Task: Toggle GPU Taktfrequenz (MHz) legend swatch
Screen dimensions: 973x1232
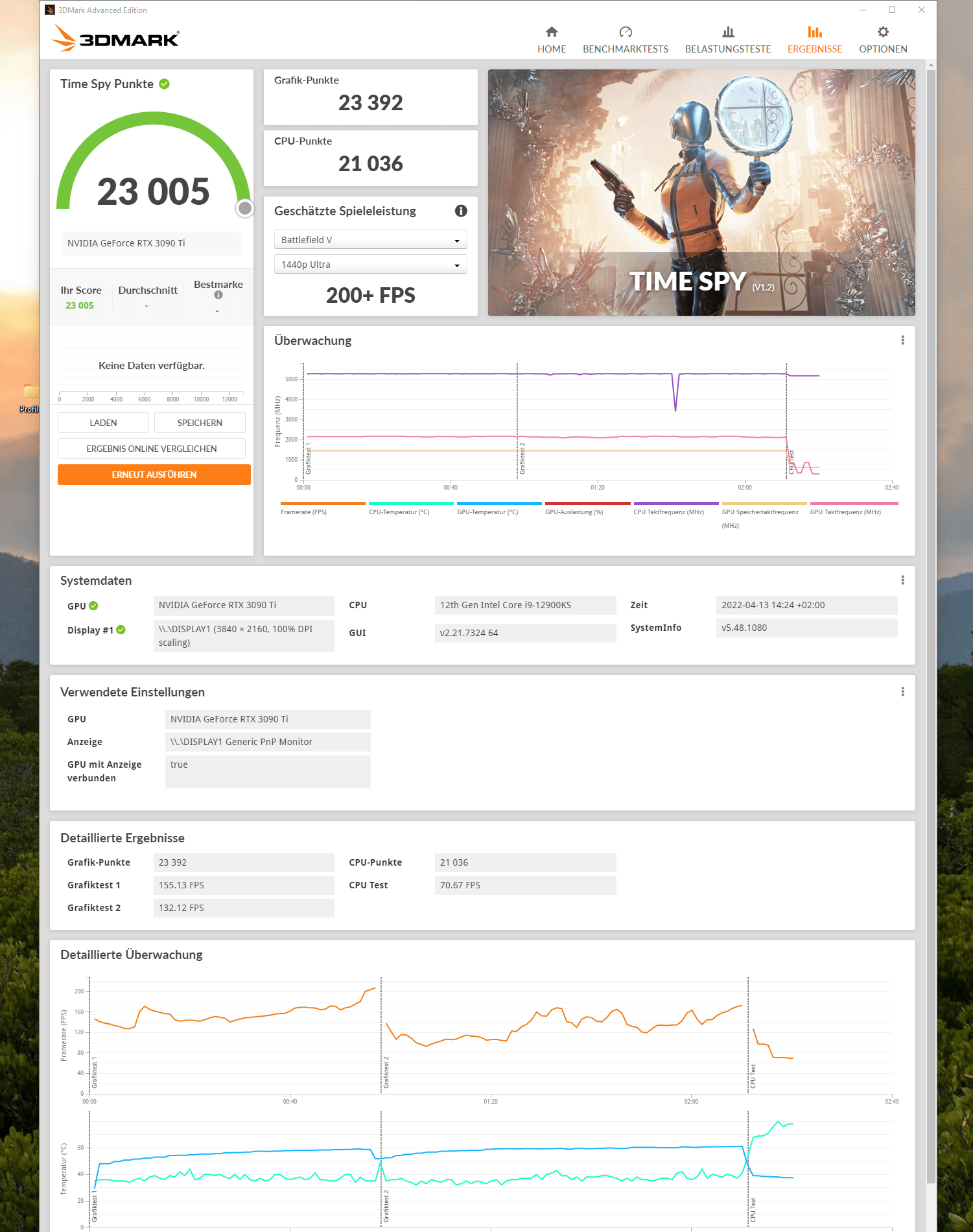Action: 854,503
